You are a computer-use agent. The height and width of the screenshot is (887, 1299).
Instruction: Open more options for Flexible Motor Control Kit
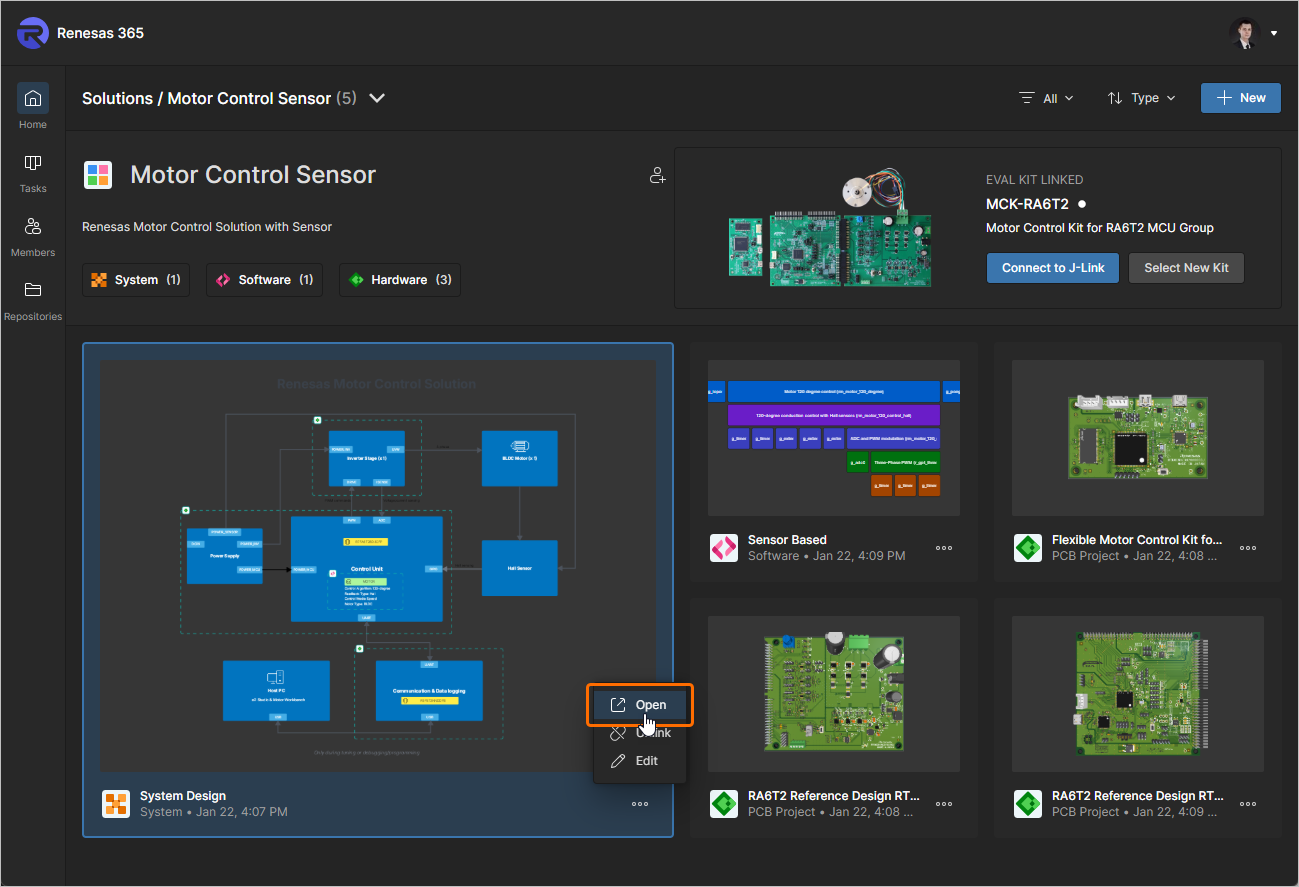1248,548
